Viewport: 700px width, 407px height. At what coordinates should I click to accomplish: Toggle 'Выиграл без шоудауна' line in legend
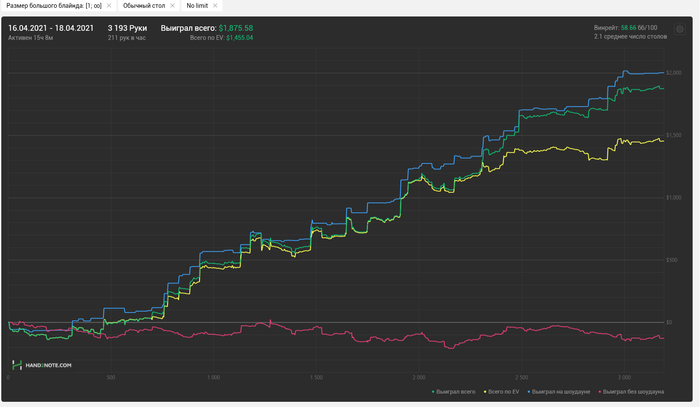click(x=631, y=392)
